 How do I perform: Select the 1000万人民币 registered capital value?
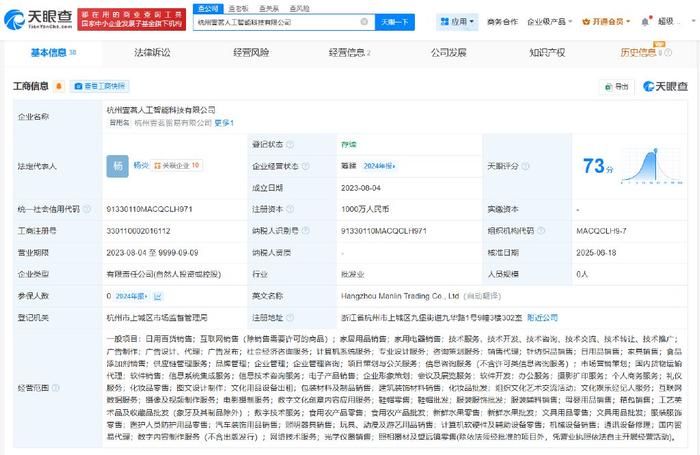[365, 209]
